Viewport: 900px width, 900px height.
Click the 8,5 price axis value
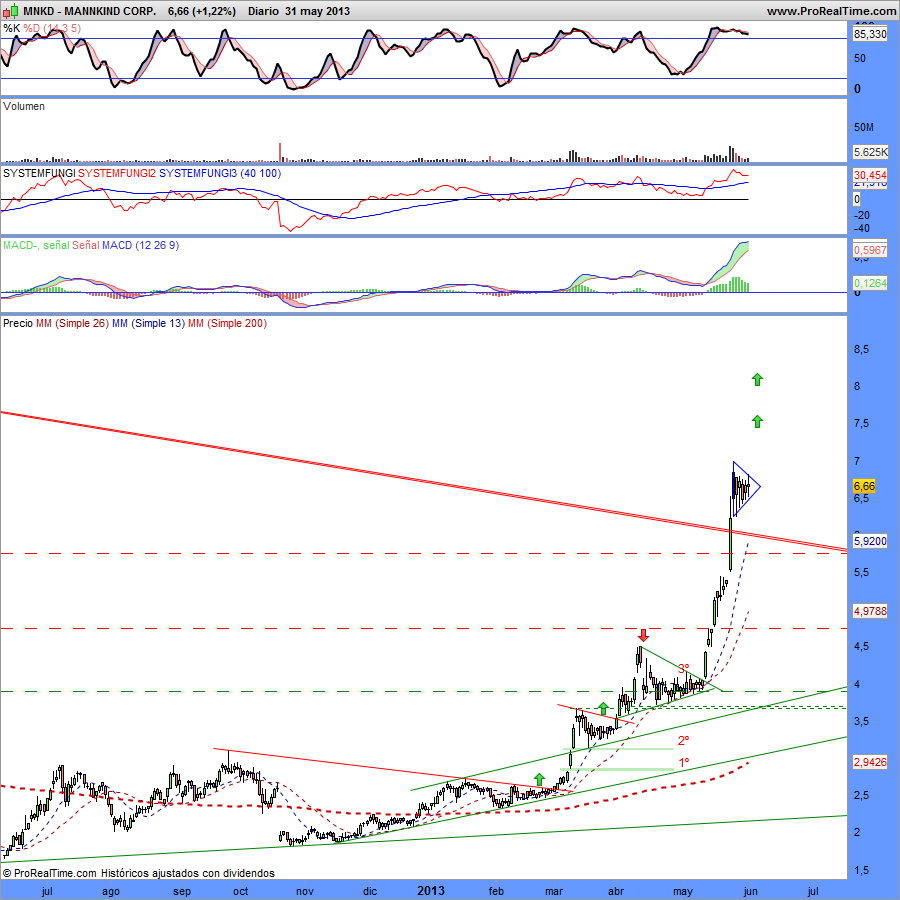pos(862,349)
